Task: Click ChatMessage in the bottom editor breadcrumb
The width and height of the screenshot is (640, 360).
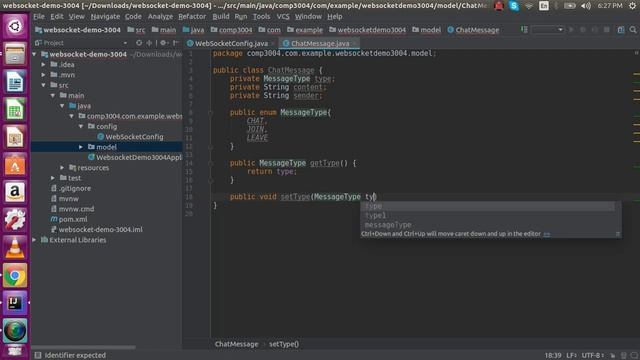Action: [236, 344]
